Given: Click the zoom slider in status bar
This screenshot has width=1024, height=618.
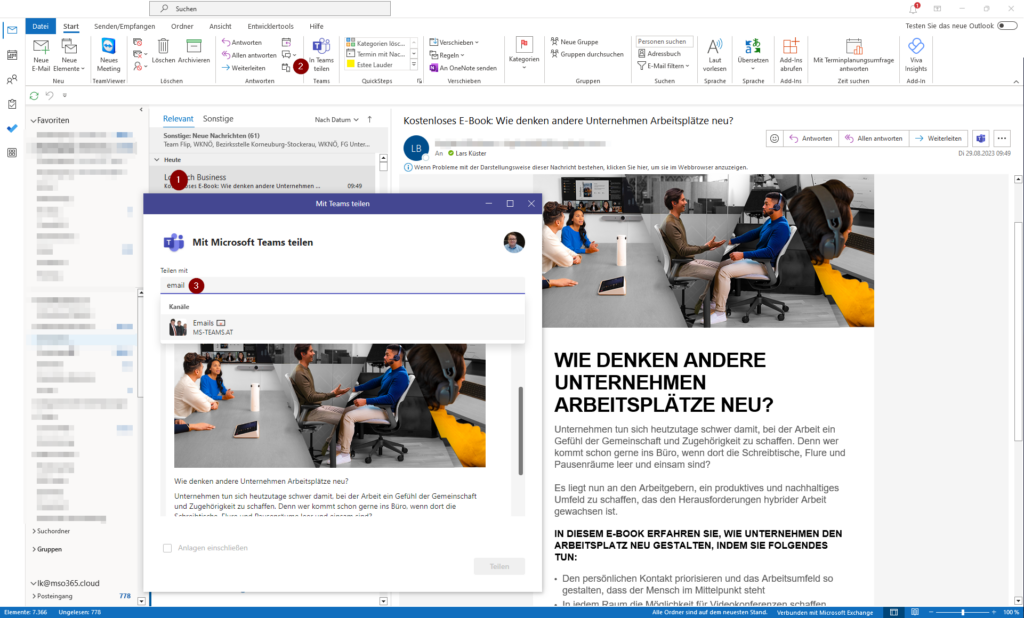Looking at the screenshot, I should (x=963, y=612).
